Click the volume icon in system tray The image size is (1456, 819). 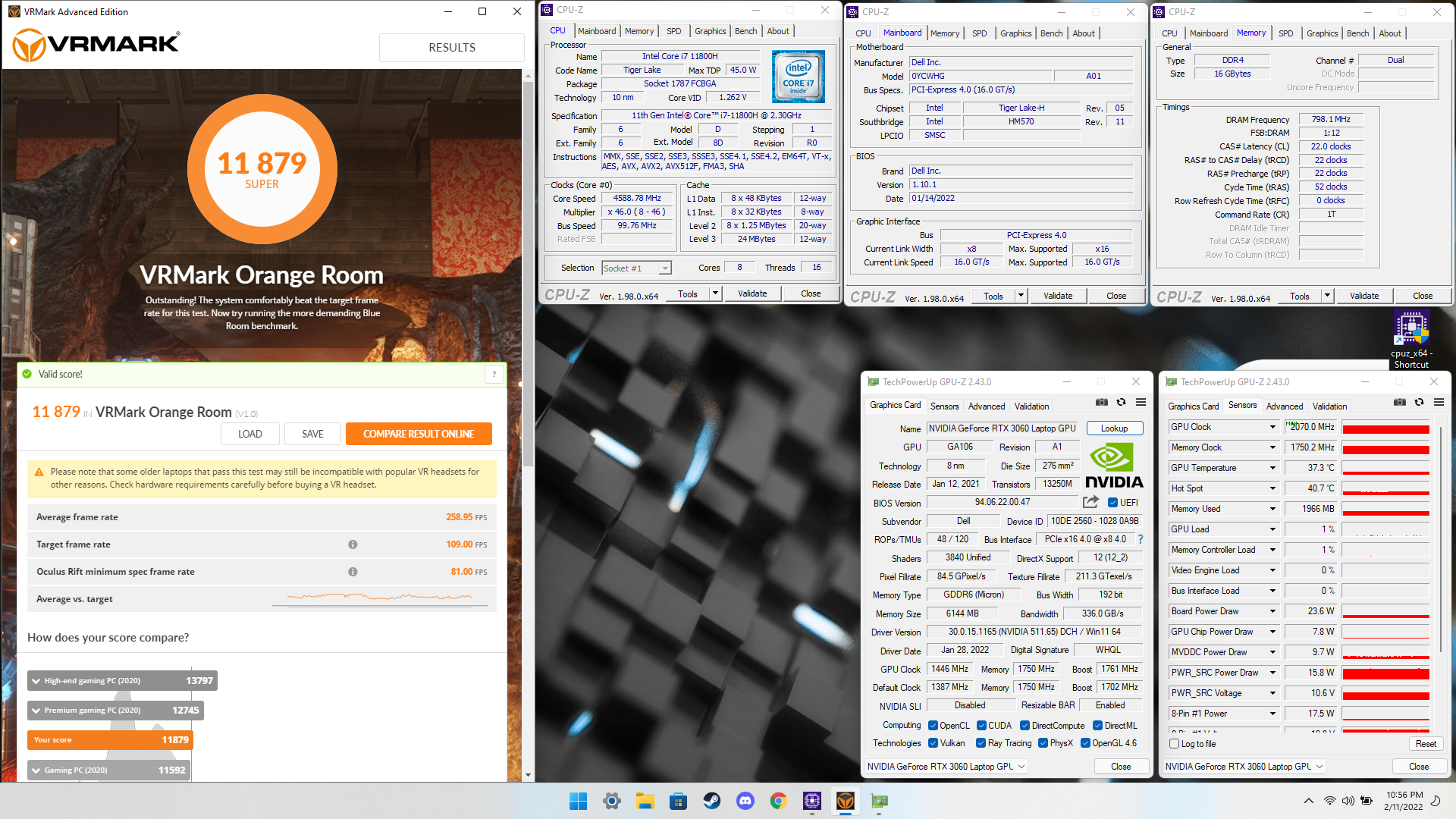pyautogui.click(x=1348, y=801)
